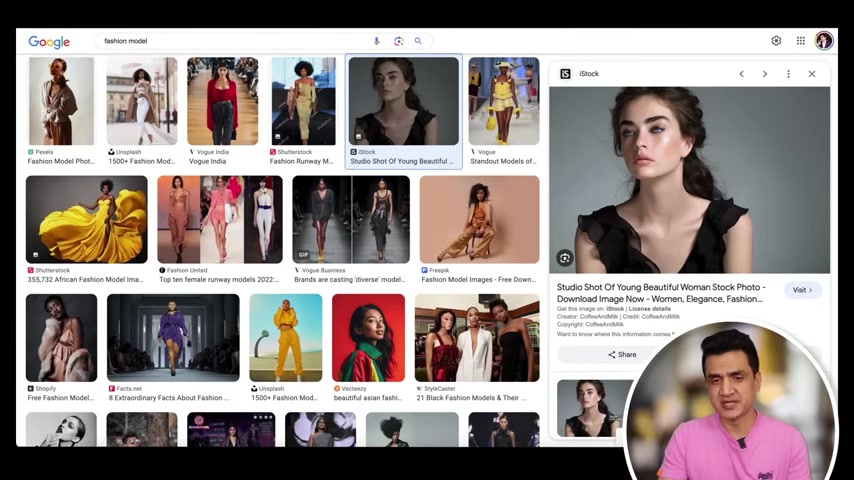Screen dimensions: 854x480
Task: Open the Vecteezy beautiful asian fashion thumbnail
Action: [368, 338]
